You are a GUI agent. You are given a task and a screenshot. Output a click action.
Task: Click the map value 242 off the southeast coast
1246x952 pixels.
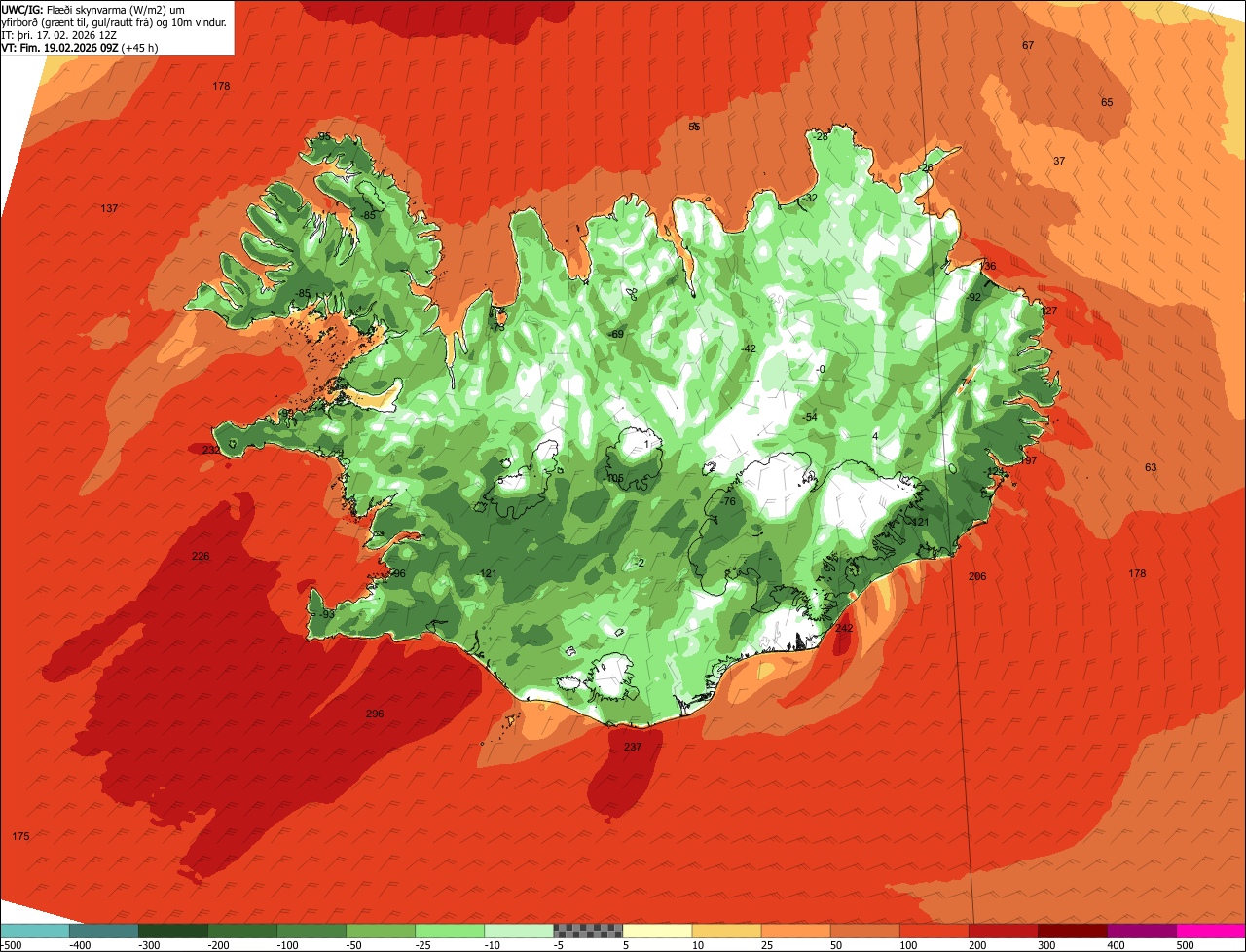844,628
